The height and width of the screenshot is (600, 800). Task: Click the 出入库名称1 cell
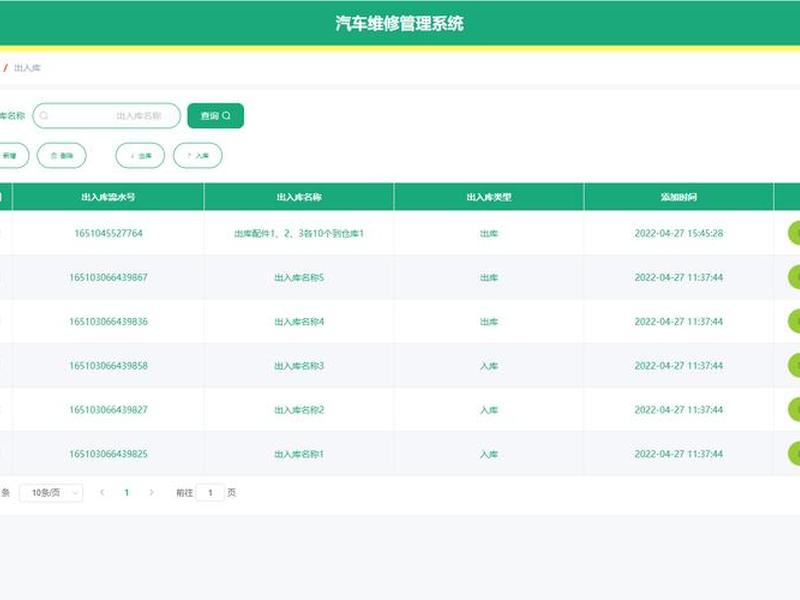(x=299, y=454)
